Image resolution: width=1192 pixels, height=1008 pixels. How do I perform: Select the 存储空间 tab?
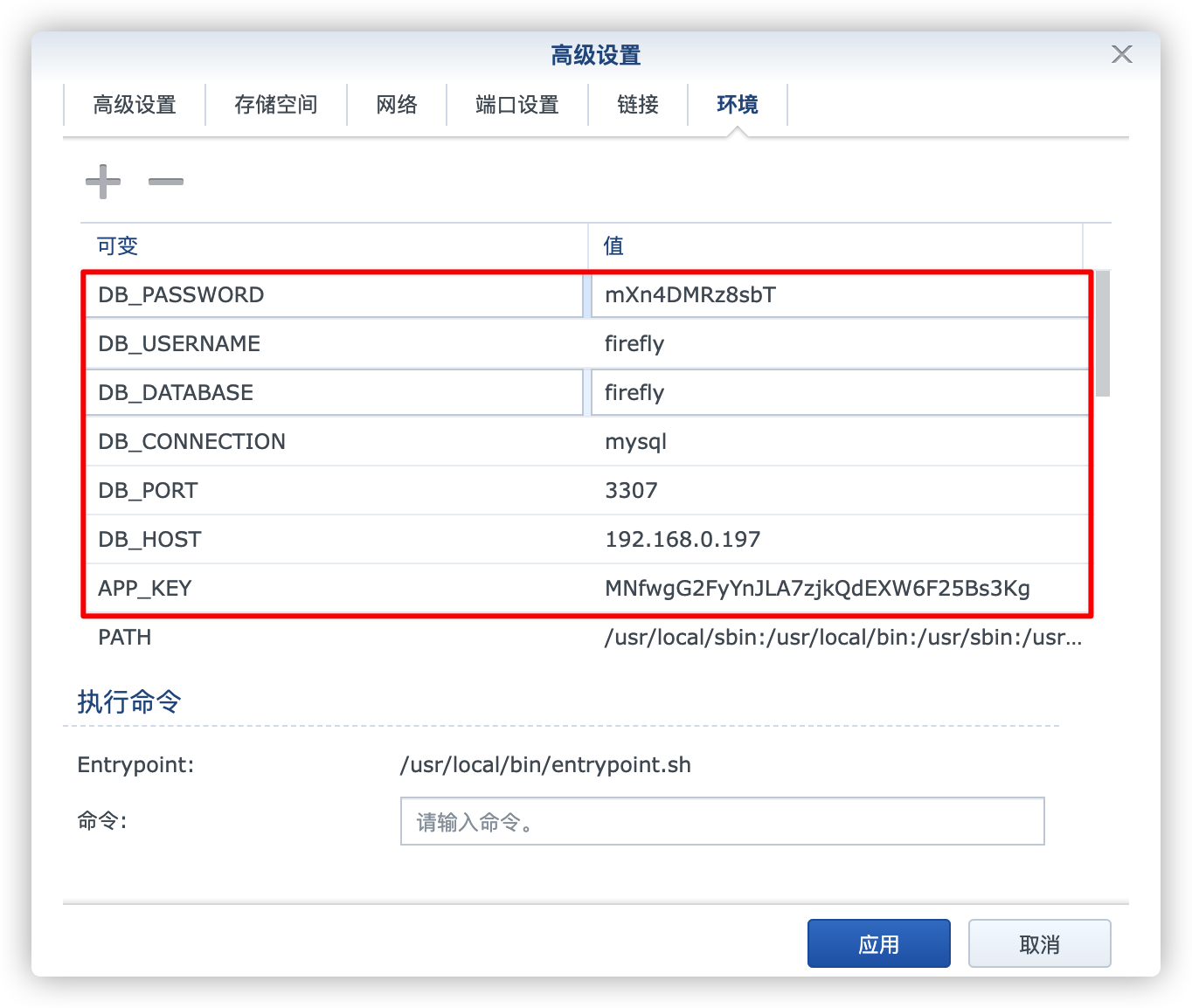[x=276, y=105]
